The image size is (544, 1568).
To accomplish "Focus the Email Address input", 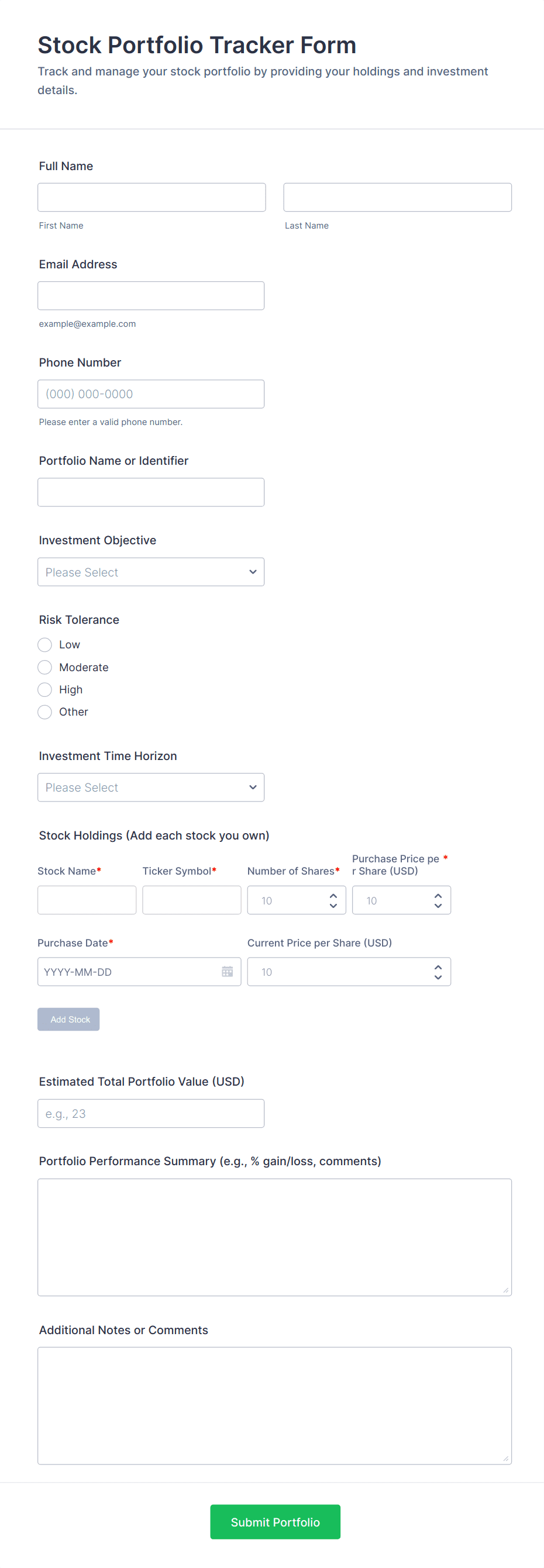I will point(150,295).
